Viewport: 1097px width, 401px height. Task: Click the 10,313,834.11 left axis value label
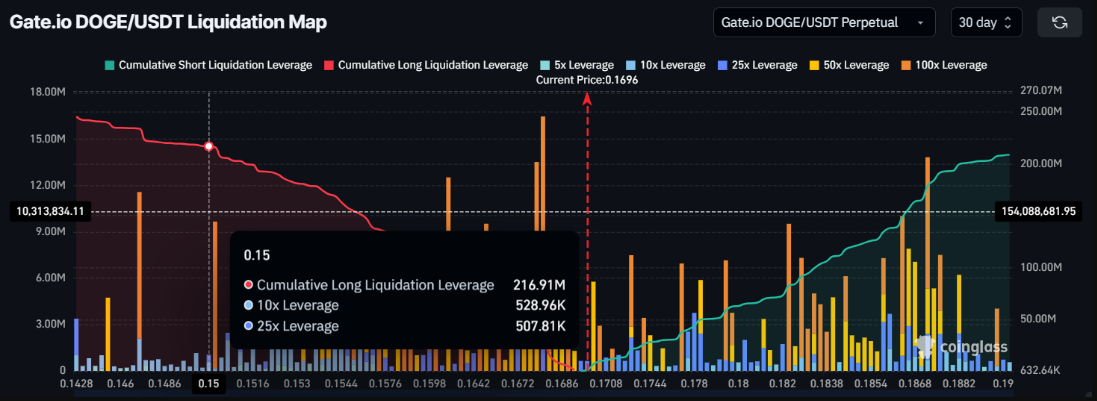coord(48,211)
